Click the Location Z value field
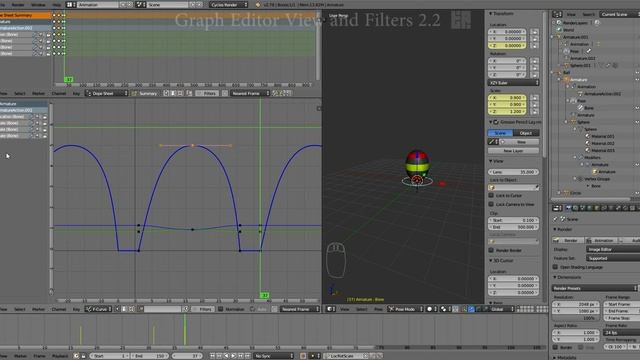Viewport: 640px width, 360px height. coord(507,45)
